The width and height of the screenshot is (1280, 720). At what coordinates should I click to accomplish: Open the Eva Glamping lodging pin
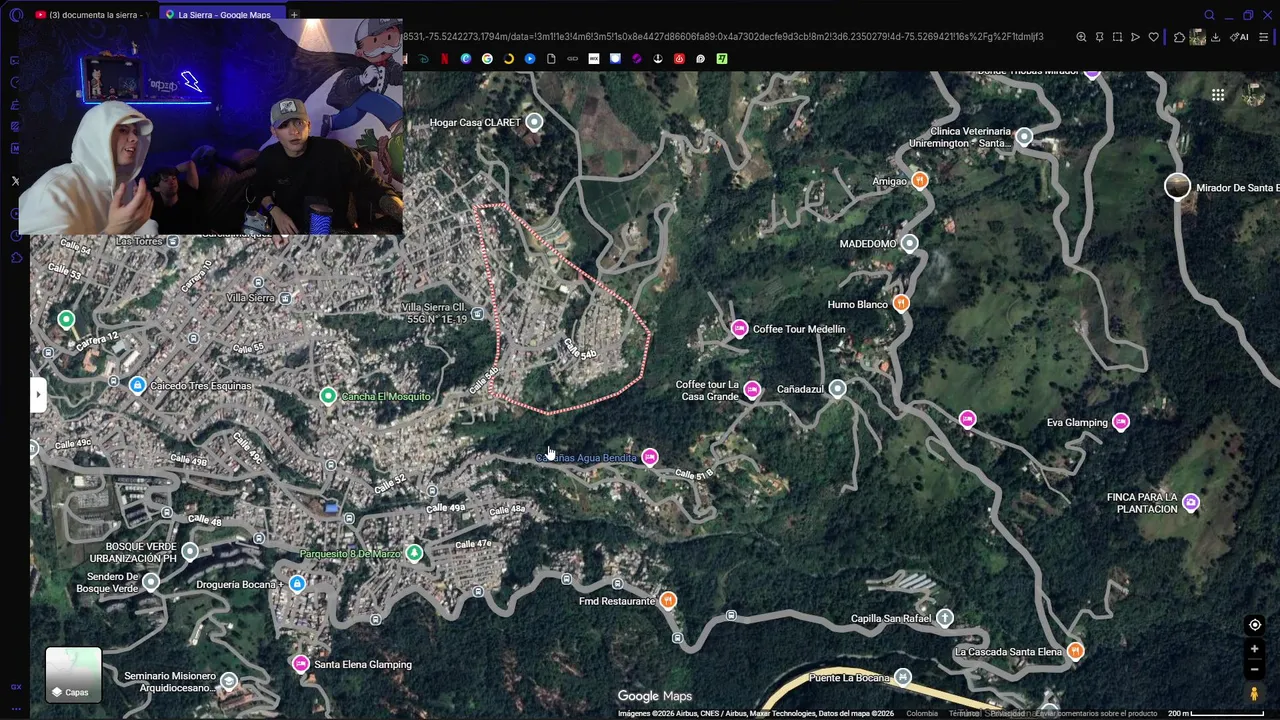1121,422
